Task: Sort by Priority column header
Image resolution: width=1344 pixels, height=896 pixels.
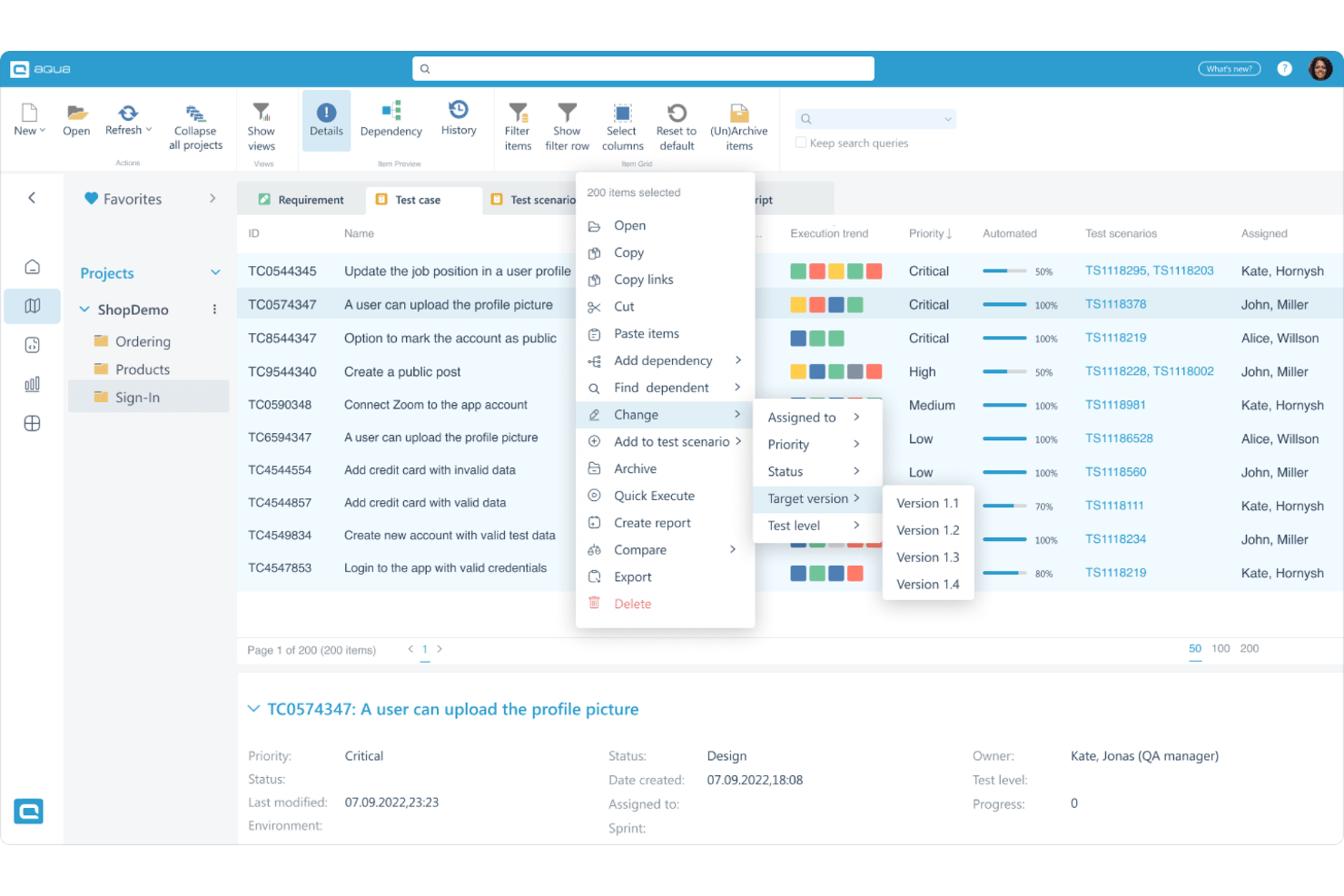Action: (930, 233)
